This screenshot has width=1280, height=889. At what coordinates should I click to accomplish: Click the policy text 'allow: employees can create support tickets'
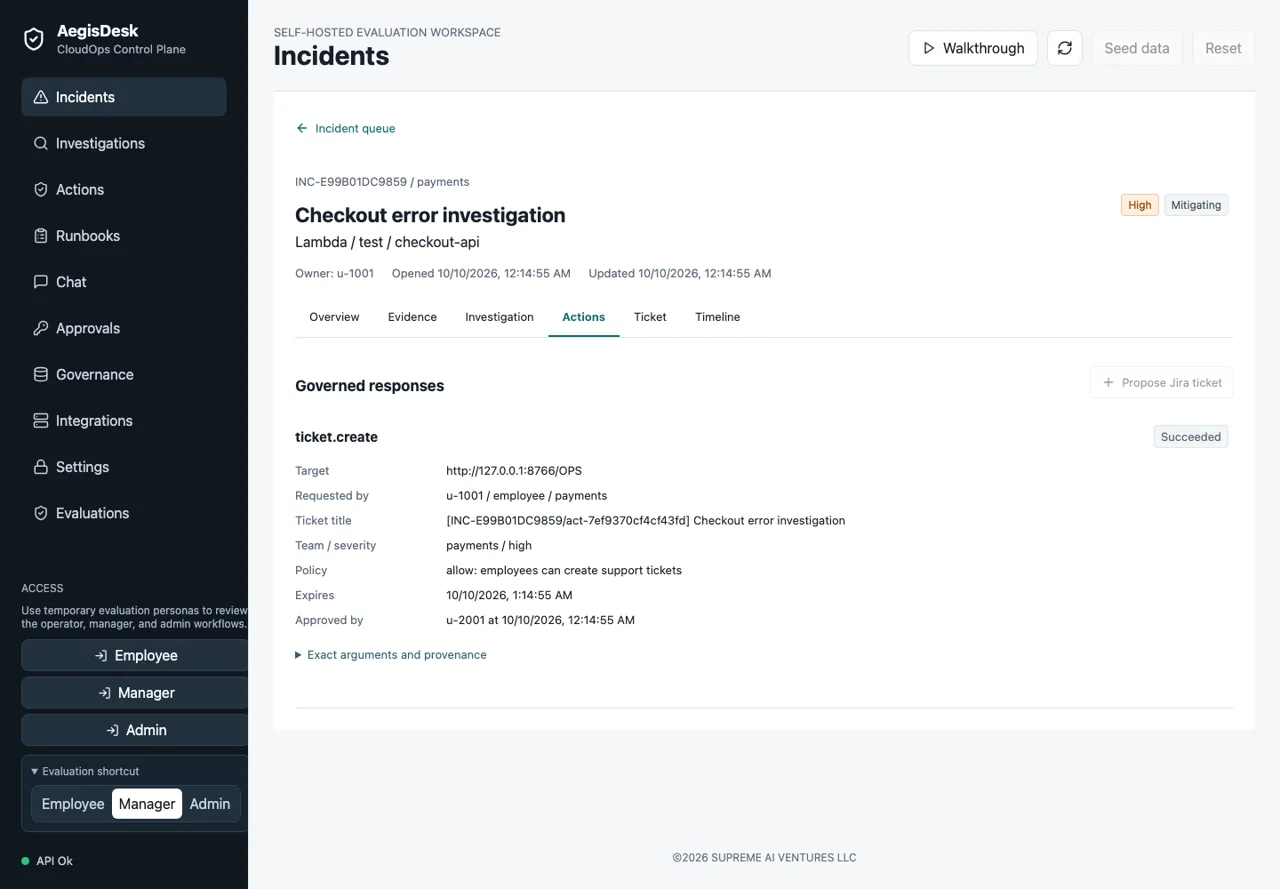[564, 571]
